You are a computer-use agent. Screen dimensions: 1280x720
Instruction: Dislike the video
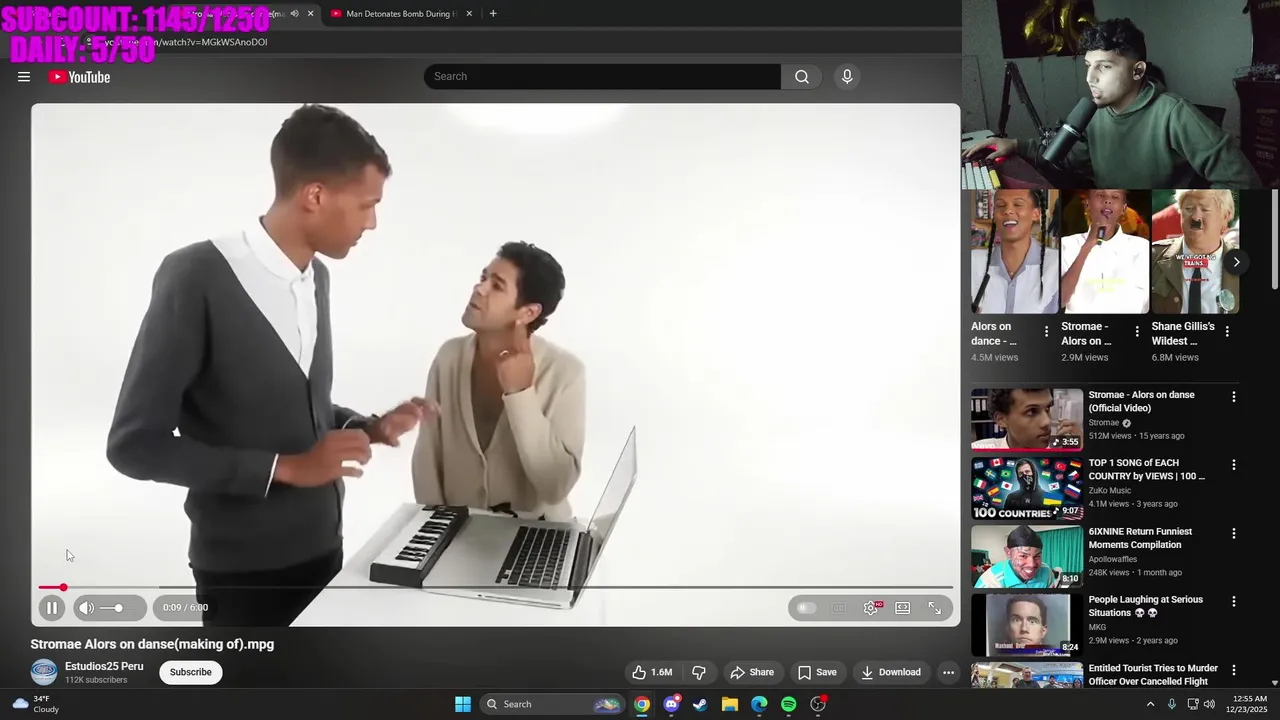pyautogui.click(x=699, y=672)
